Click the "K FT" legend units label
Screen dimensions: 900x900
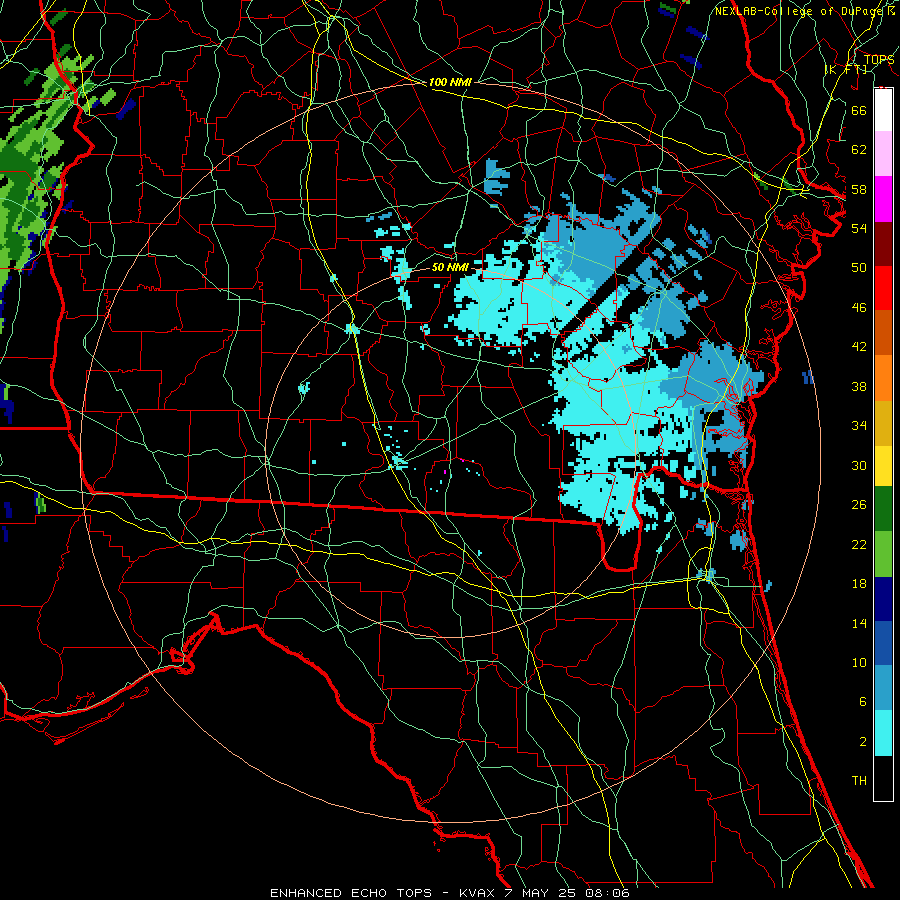click(846, 70)
